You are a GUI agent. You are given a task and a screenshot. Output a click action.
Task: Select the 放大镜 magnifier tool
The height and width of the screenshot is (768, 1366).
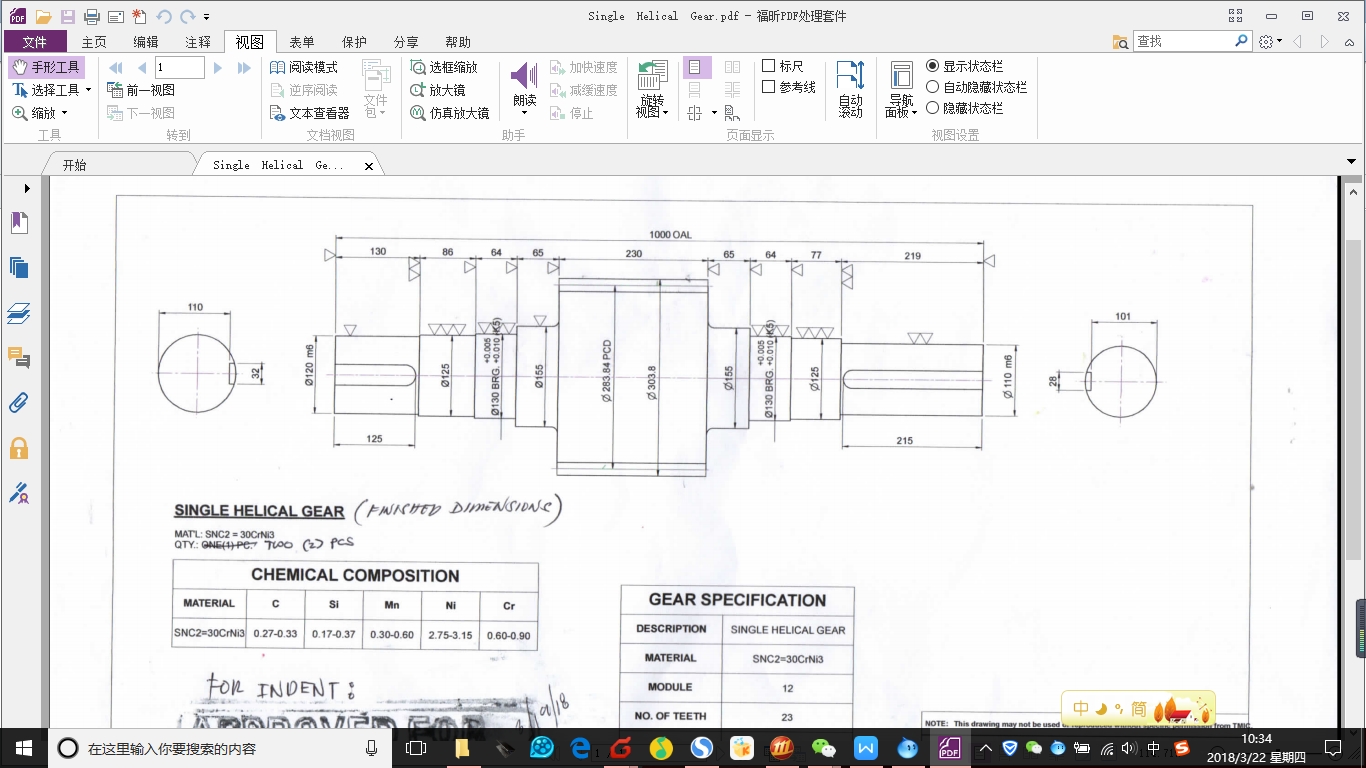[x=438, y=90]
